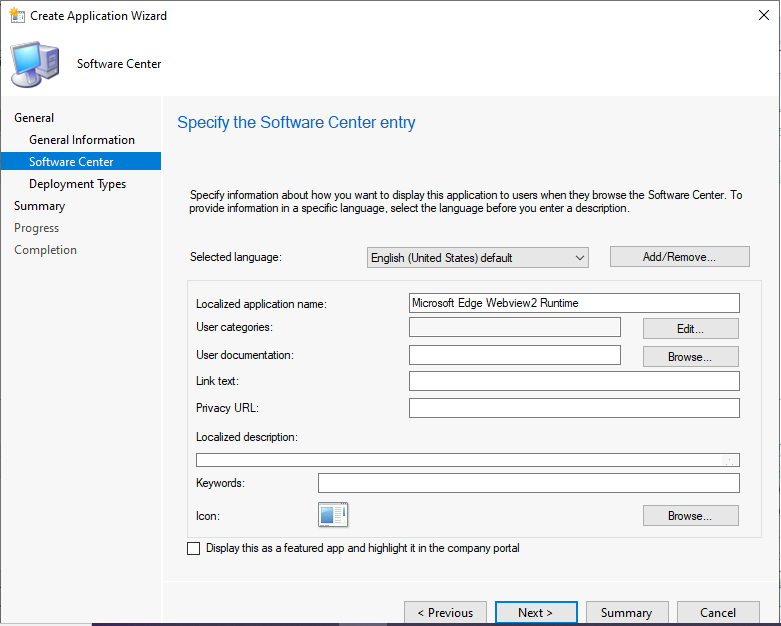The height and width of the screenshot is (626, 781).
Task: Open the Selected language dropdown
Action: tap(478, 257)
